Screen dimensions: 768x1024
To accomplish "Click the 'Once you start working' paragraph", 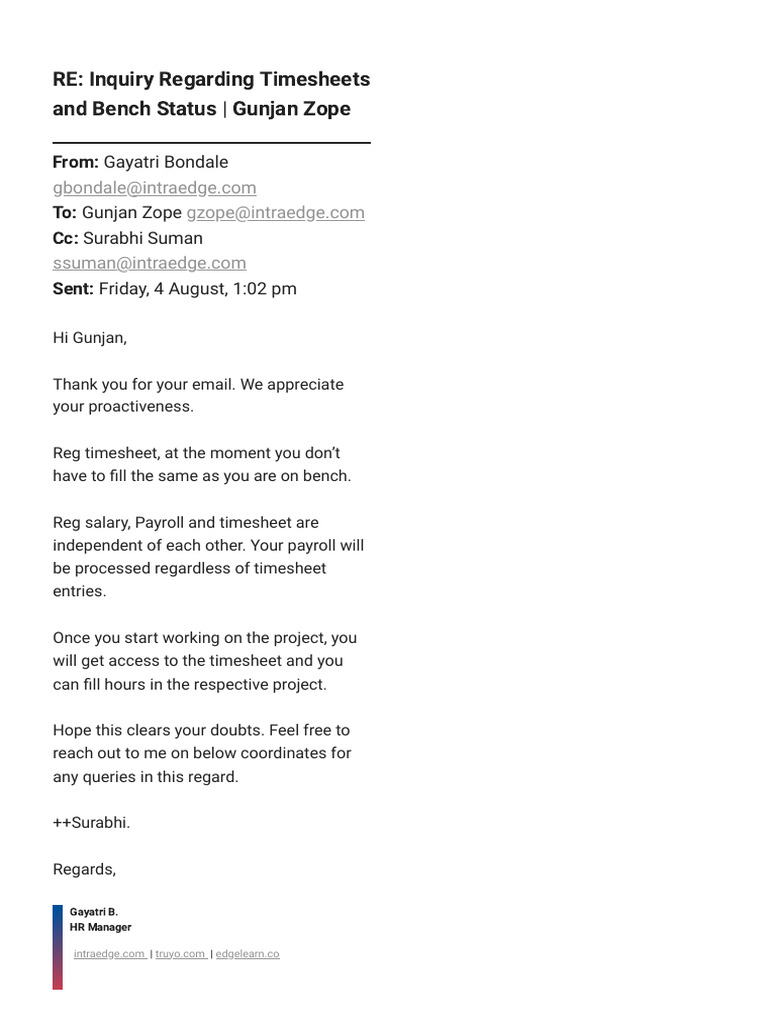I will click(204, 661).
